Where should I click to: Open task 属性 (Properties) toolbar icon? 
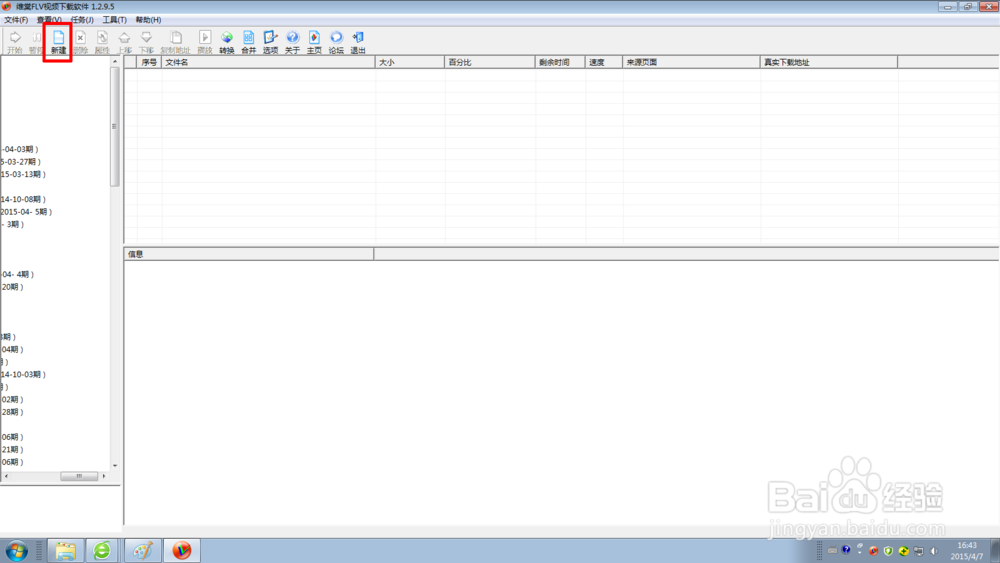pos(102,42)
